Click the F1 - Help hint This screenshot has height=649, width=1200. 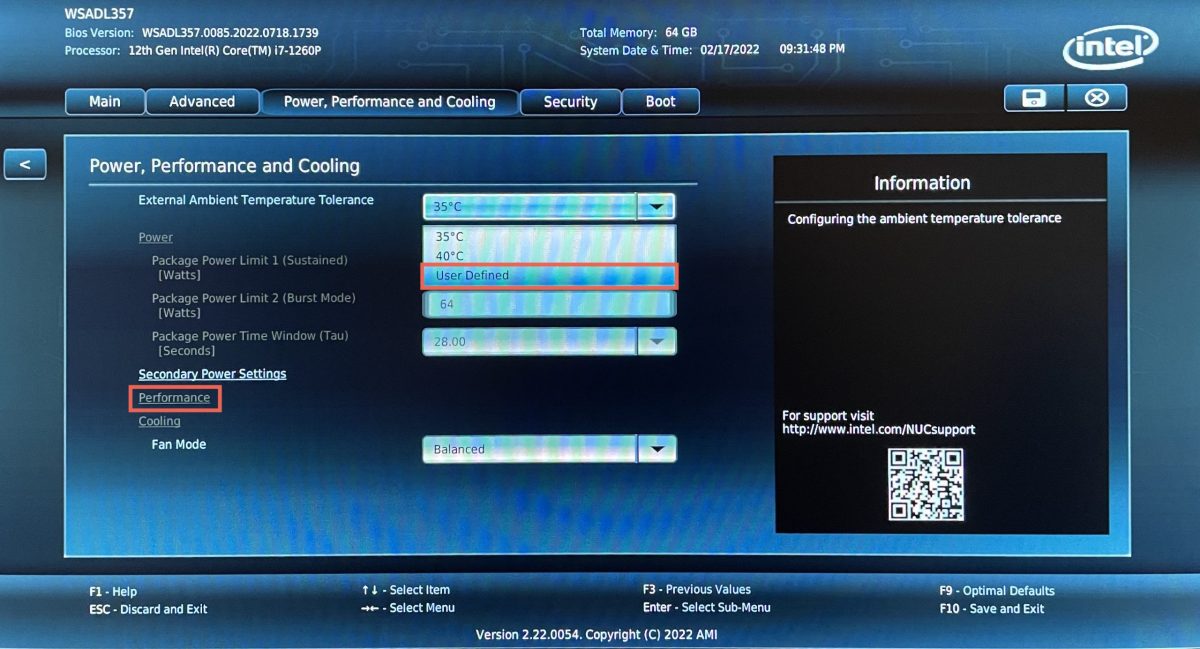pyautogui.click(x=113, y=592)
